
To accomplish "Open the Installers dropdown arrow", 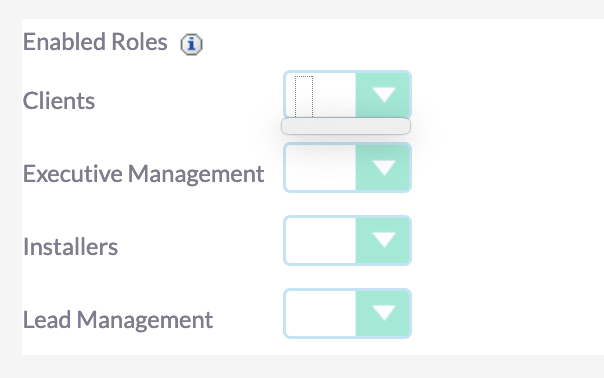I will point(383,240).
